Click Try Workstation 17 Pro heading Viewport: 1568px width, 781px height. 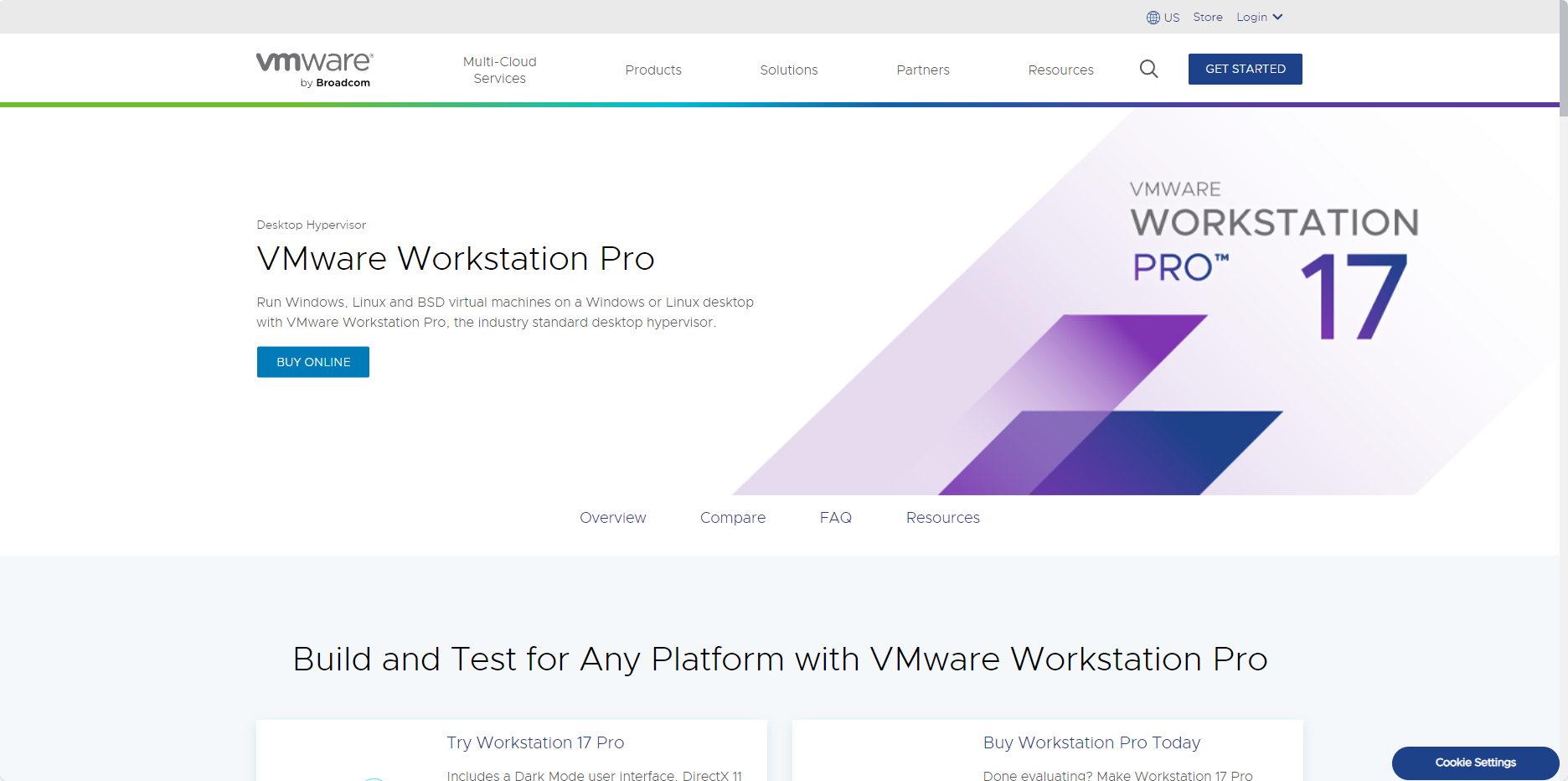click(x=535, y=742)
